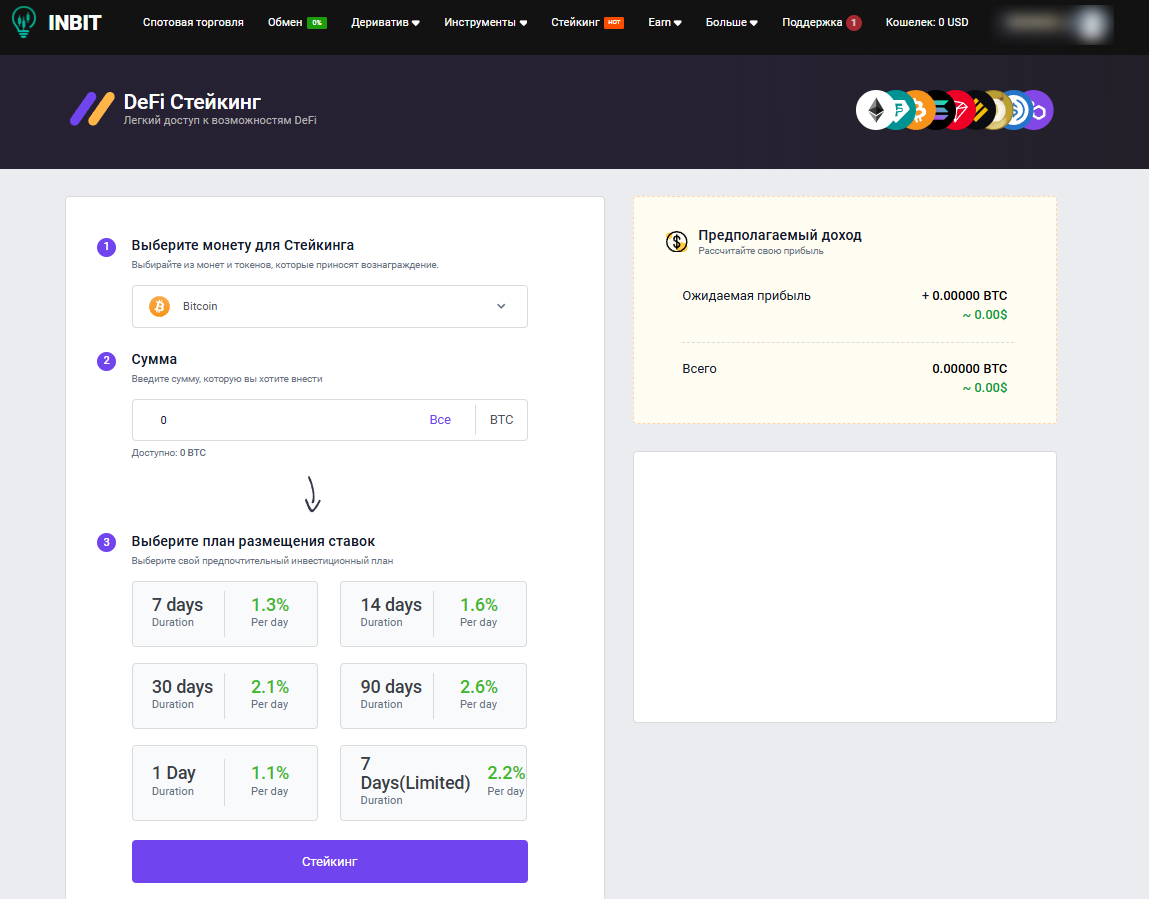Click the Solana coin icon in the banner

pyautogui.click(x=940, y=110)
